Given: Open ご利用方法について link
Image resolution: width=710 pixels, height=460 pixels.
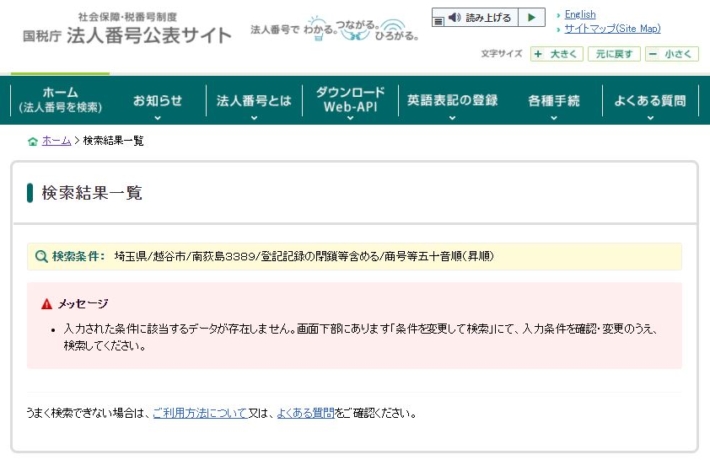Looking at the screenshot, I should coord(200,413).
